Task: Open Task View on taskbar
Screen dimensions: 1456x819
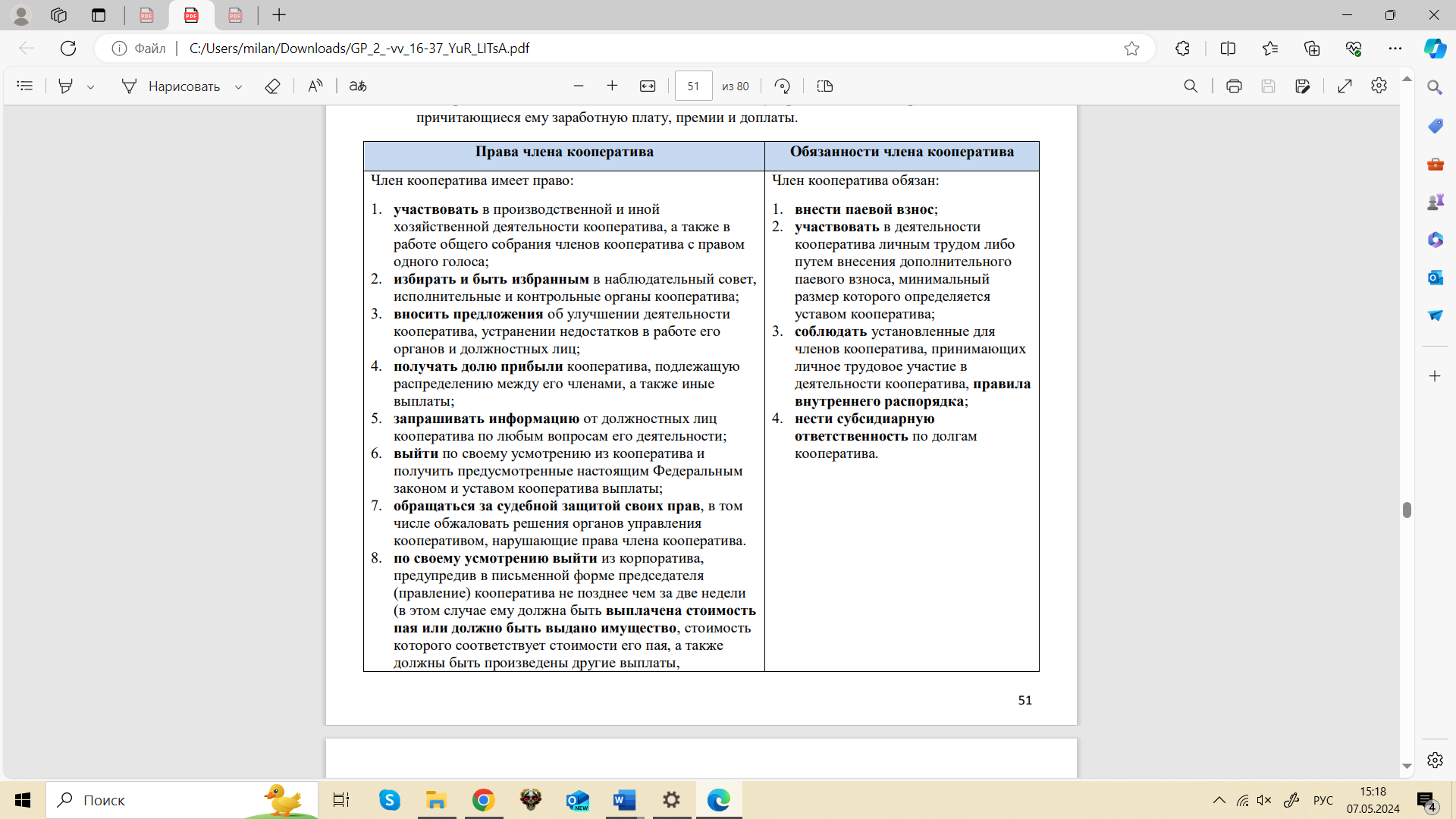Action: [341, 800]
